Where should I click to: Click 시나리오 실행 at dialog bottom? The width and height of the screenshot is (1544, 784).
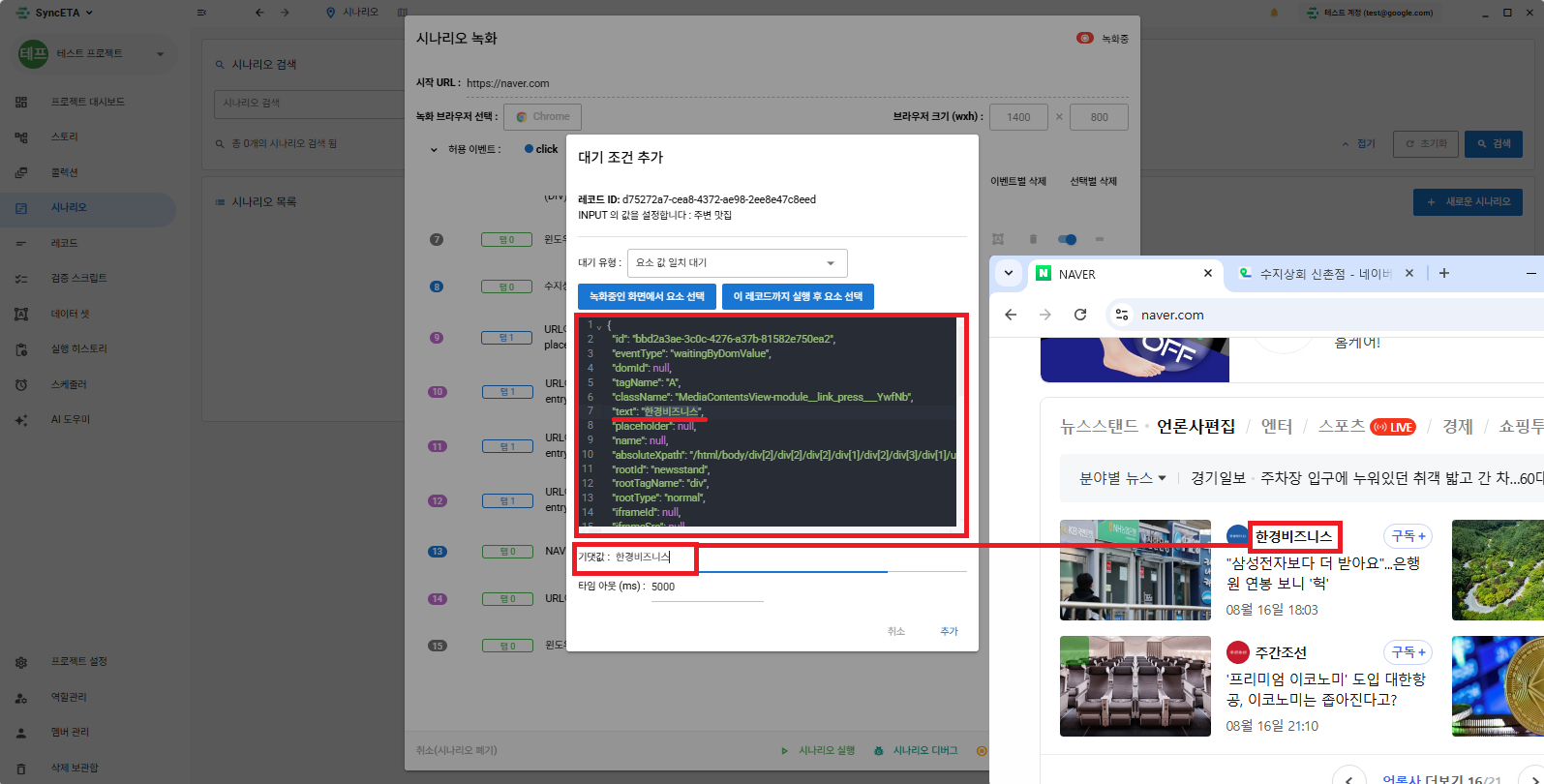click(819, 750)
